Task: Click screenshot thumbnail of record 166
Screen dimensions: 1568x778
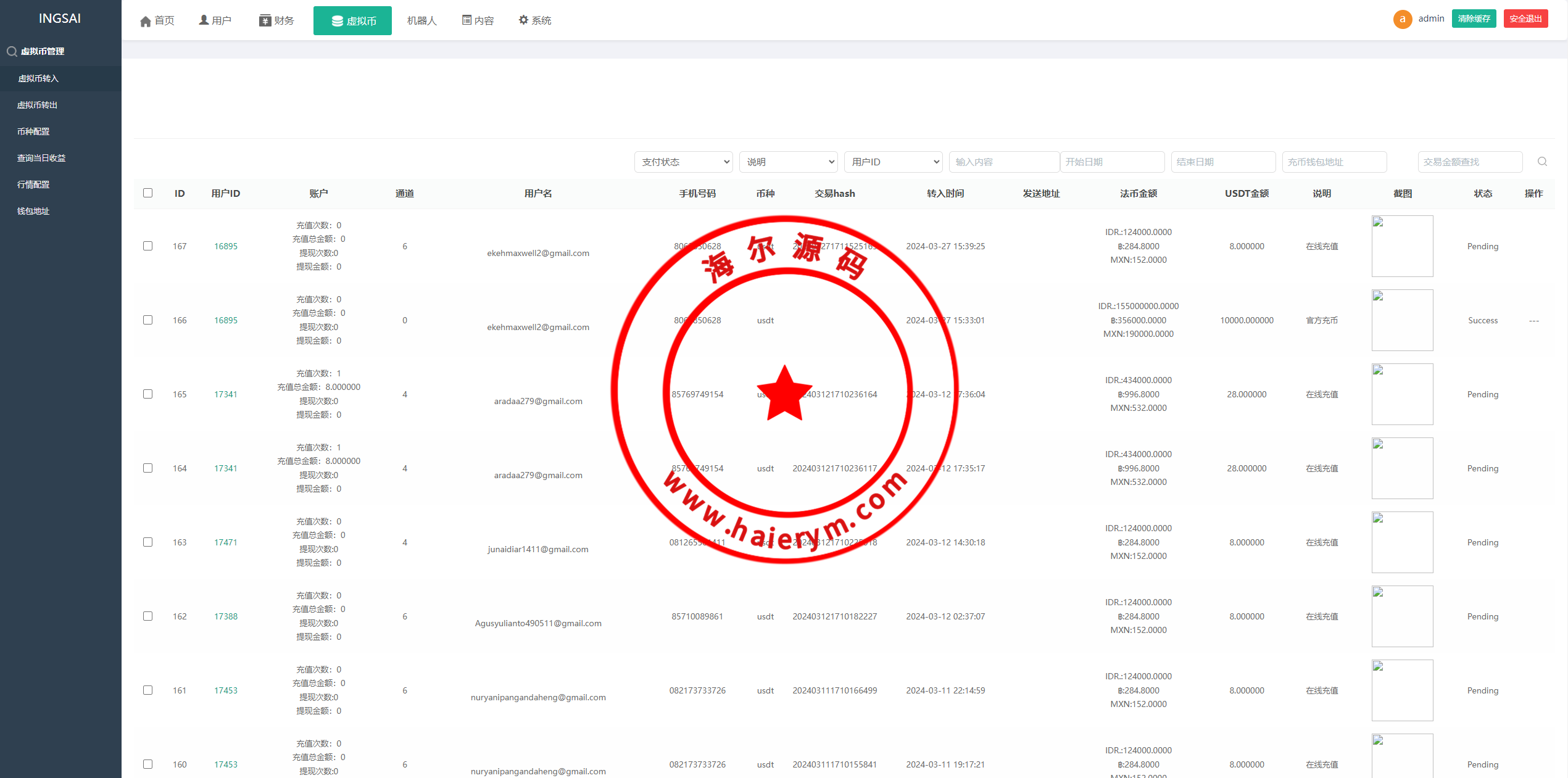Action: click(x=1402, y=320)
